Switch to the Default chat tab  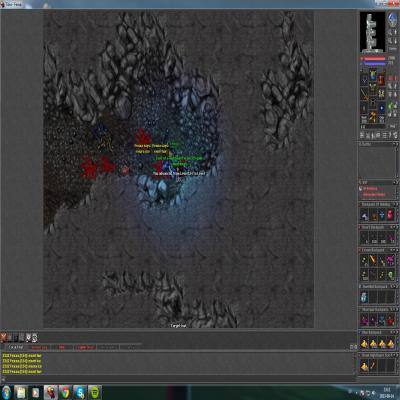[16, 347]
